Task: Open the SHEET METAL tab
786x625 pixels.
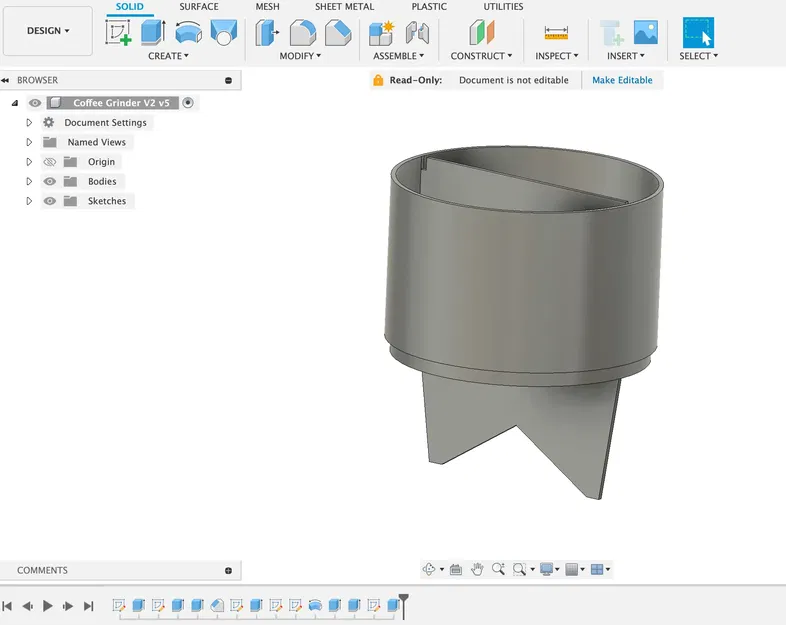Action: [x=344, y=7]
